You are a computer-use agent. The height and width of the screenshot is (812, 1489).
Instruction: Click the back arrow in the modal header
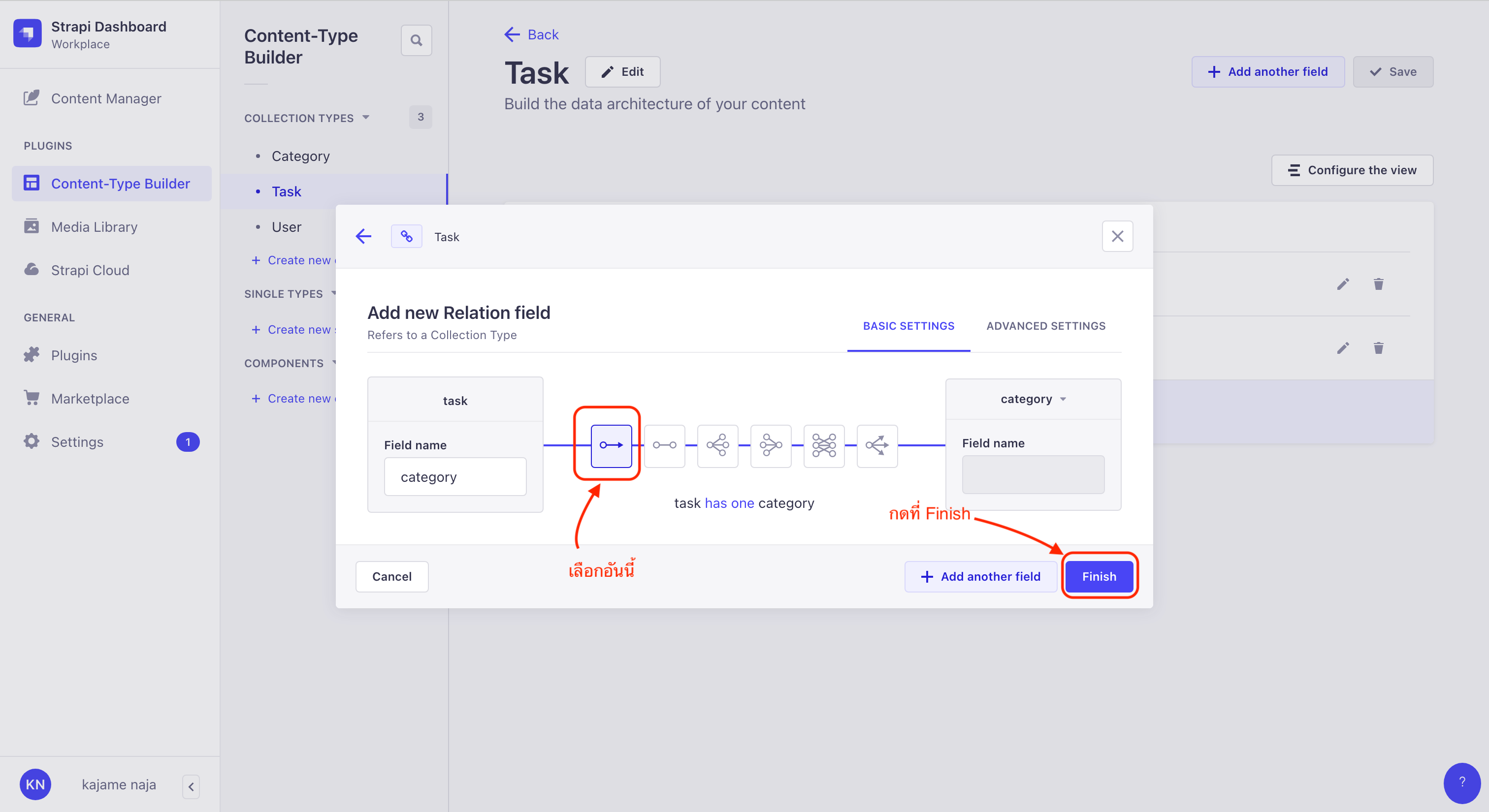363,236
